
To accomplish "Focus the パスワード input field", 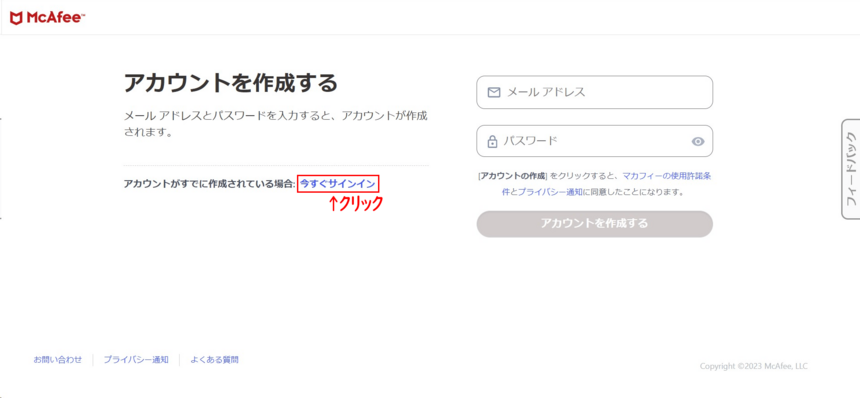I will (x=595, y=141).
